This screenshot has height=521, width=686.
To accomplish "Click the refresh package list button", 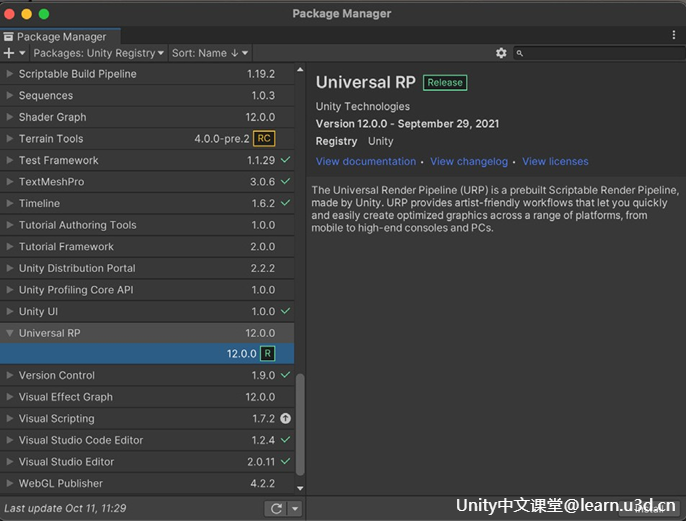I will [x=276, y=508].
